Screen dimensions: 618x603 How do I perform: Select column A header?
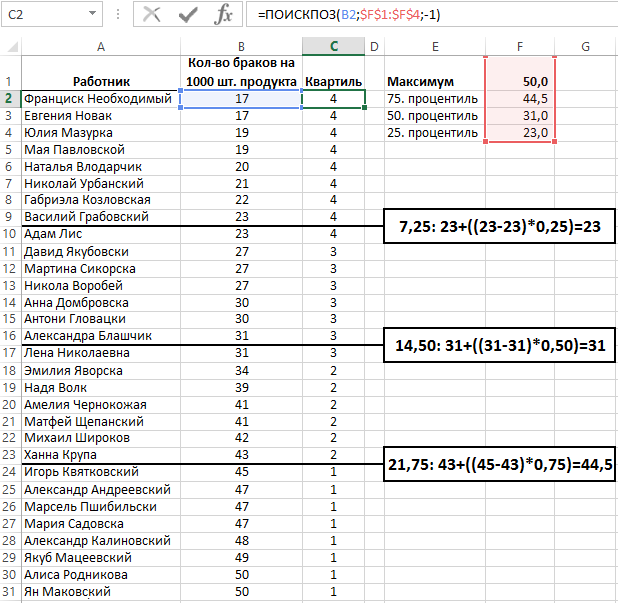(100, 47)
